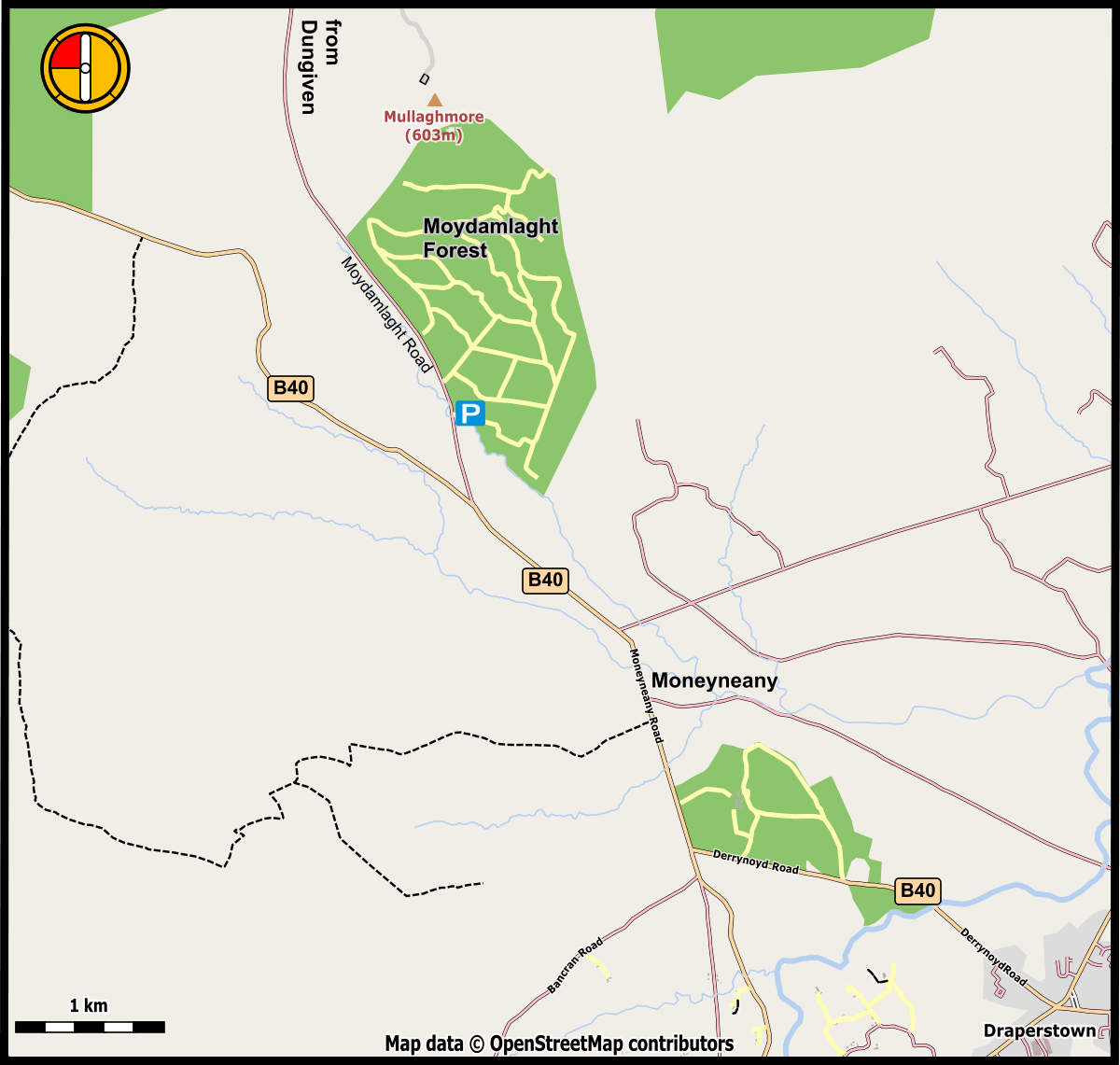Click the B40 shield just northwest of Moneyneany

545,580
